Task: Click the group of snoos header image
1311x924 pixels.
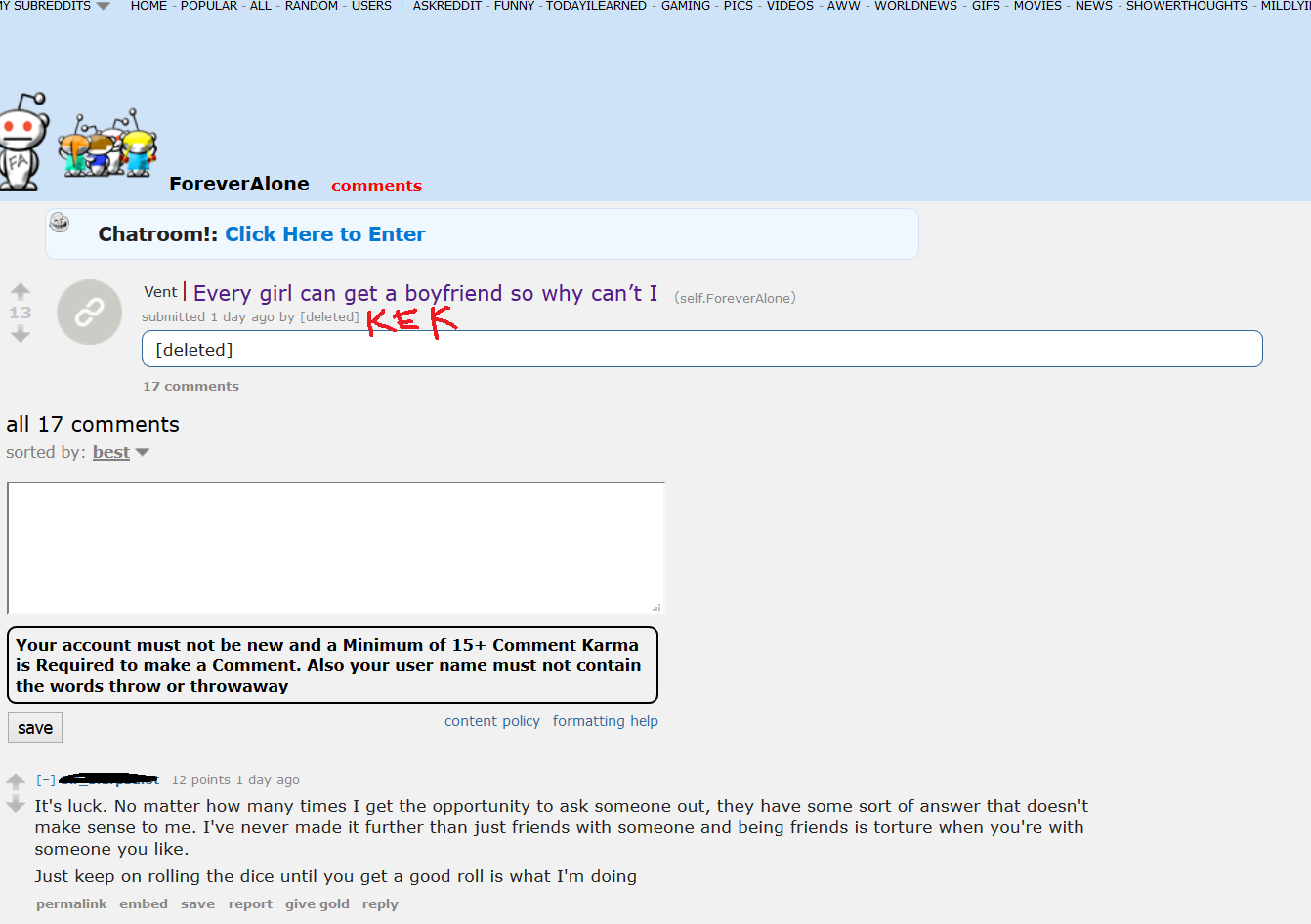Action: 107,144
